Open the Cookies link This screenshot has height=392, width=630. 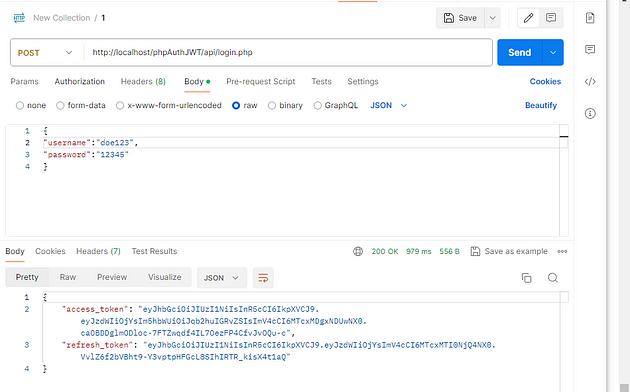coord(545,82)
